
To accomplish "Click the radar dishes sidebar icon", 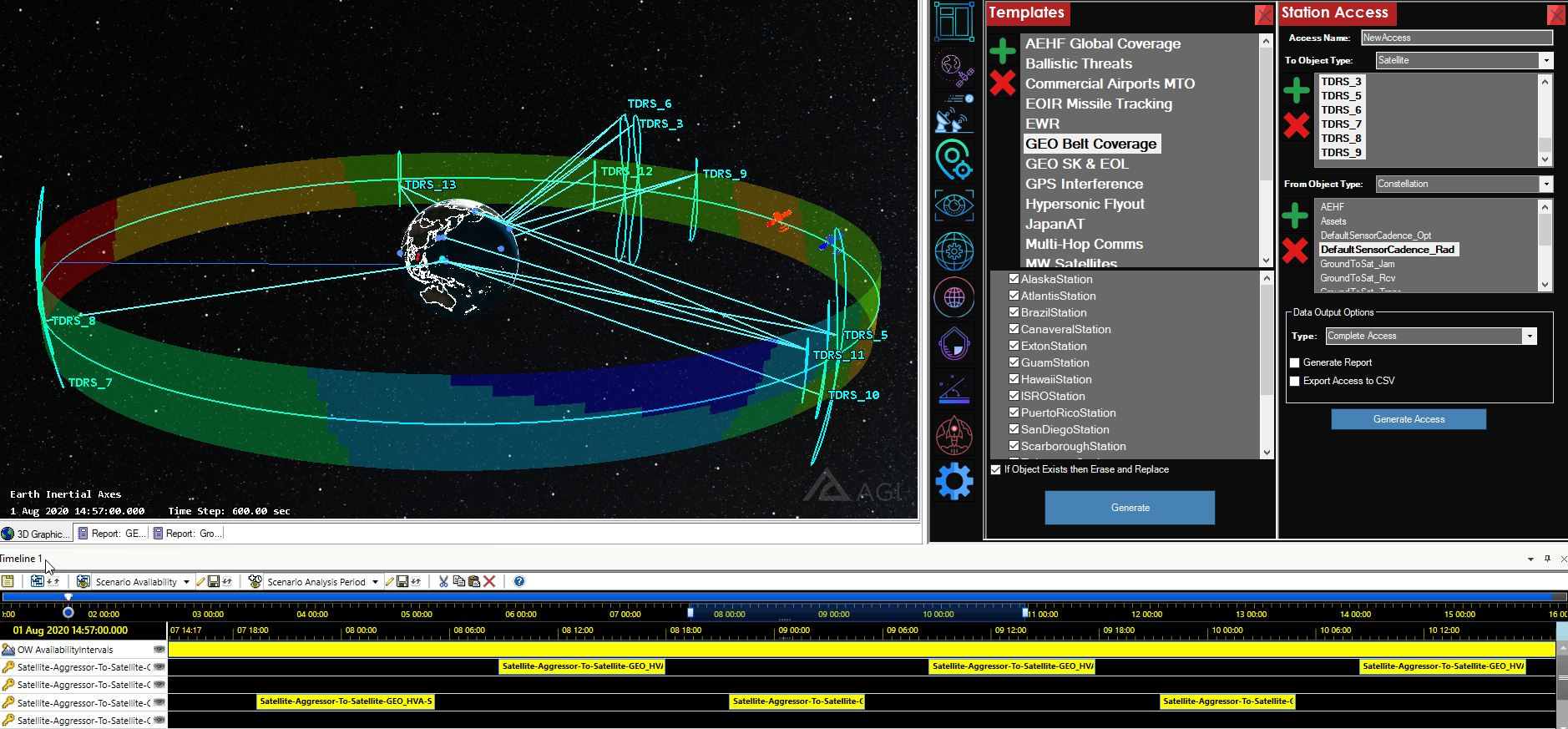I will click(953, 114).
